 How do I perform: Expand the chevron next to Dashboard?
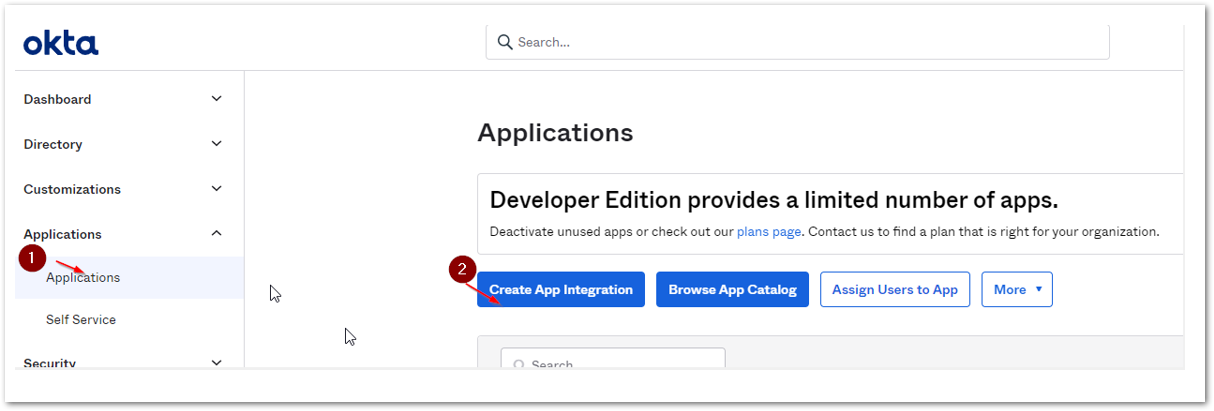217,99
